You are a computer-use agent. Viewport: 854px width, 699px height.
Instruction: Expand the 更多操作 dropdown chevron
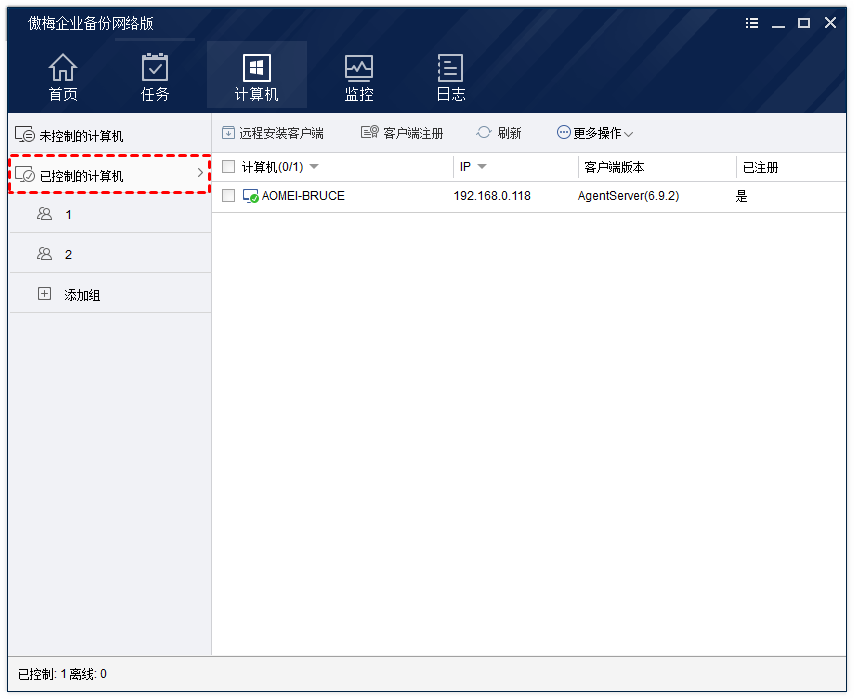coord(629,134)
